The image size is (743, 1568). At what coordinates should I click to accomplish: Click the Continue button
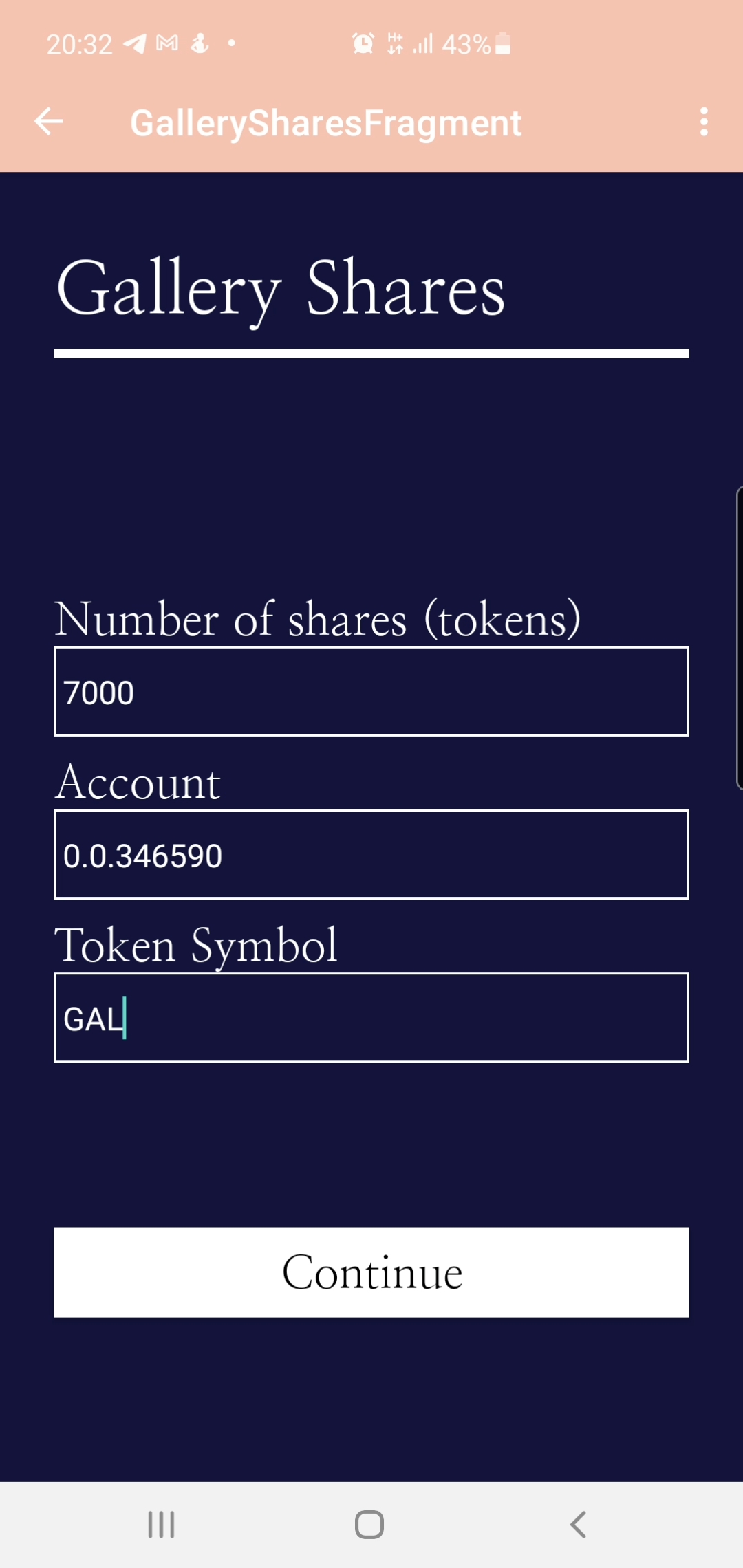click(x=371, y=1272)
